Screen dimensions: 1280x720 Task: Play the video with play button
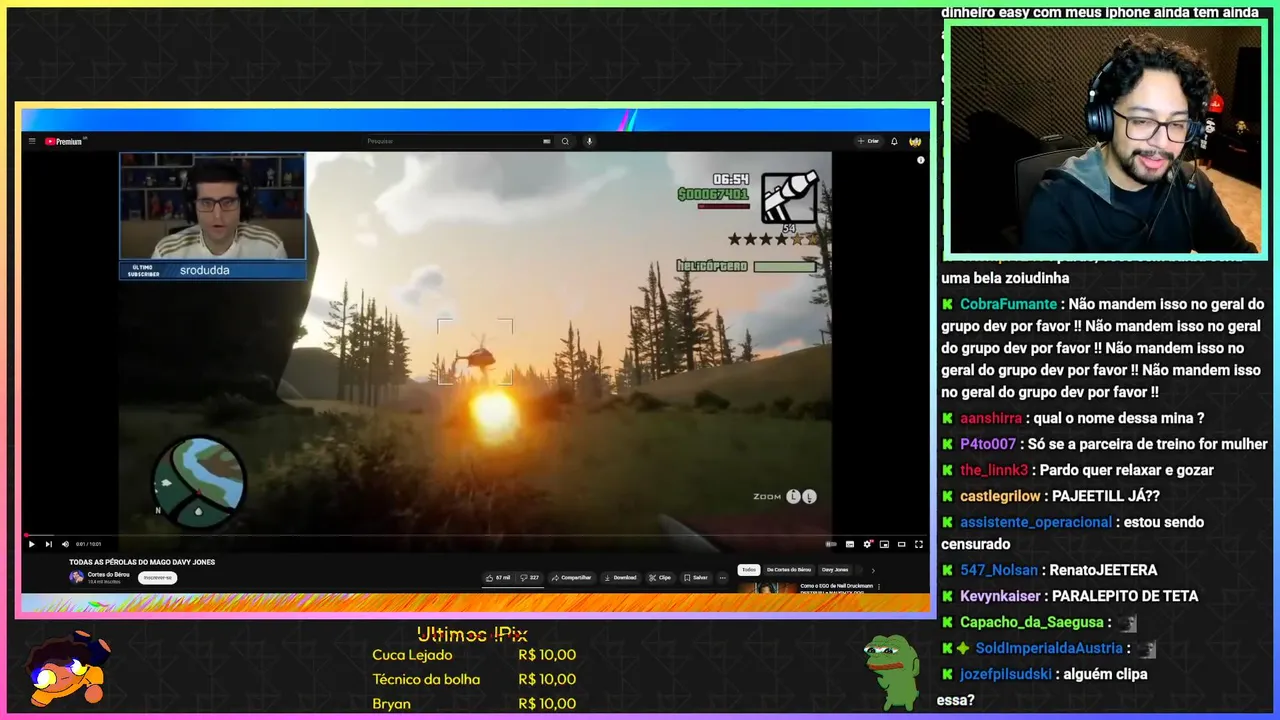pos(31,544)
